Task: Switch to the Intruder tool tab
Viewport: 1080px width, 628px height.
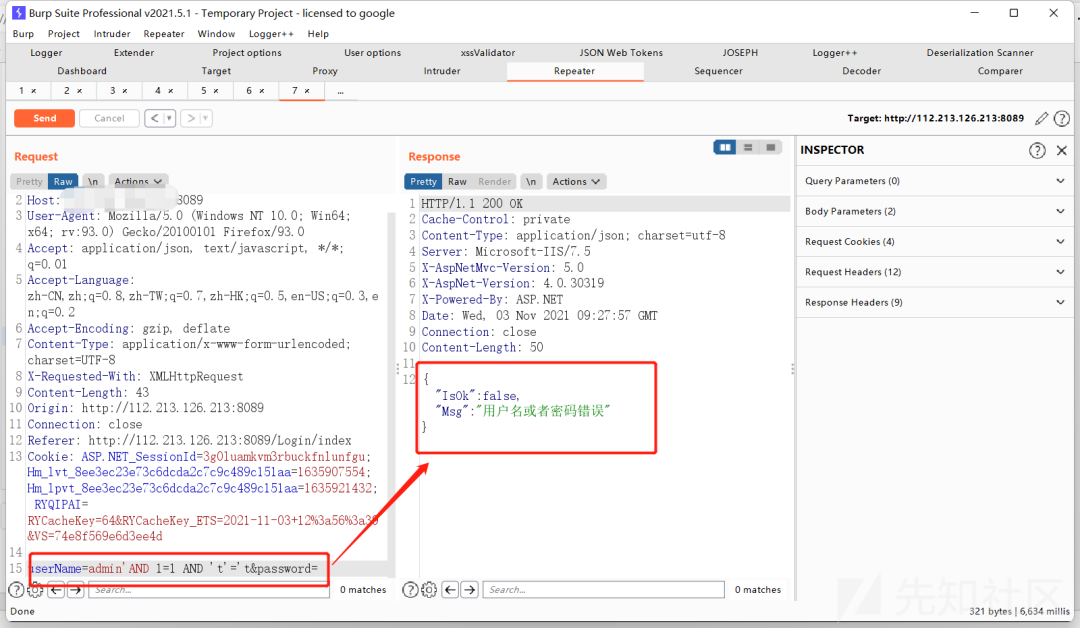Action: pos(442,71)
